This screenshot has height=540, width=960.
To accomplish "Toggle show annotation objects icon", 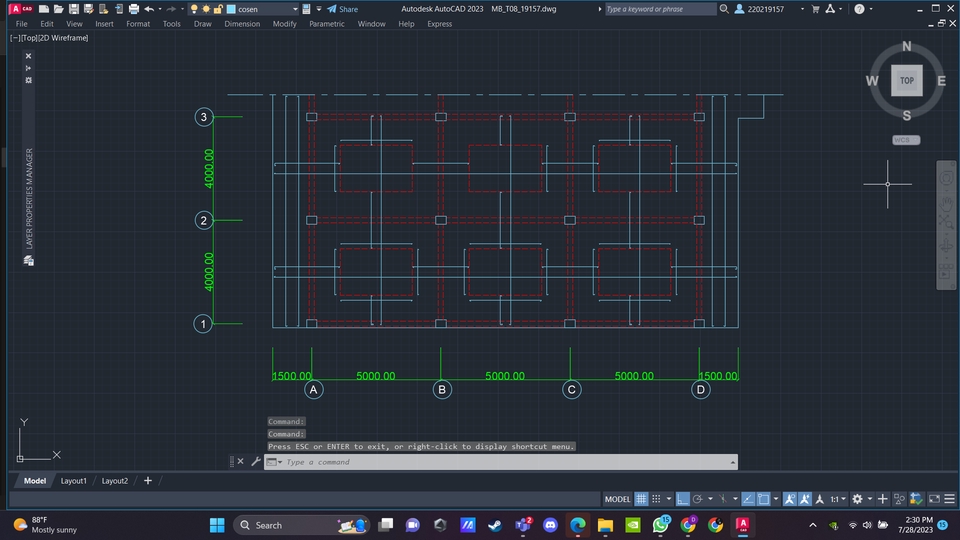I will (790, 499).
